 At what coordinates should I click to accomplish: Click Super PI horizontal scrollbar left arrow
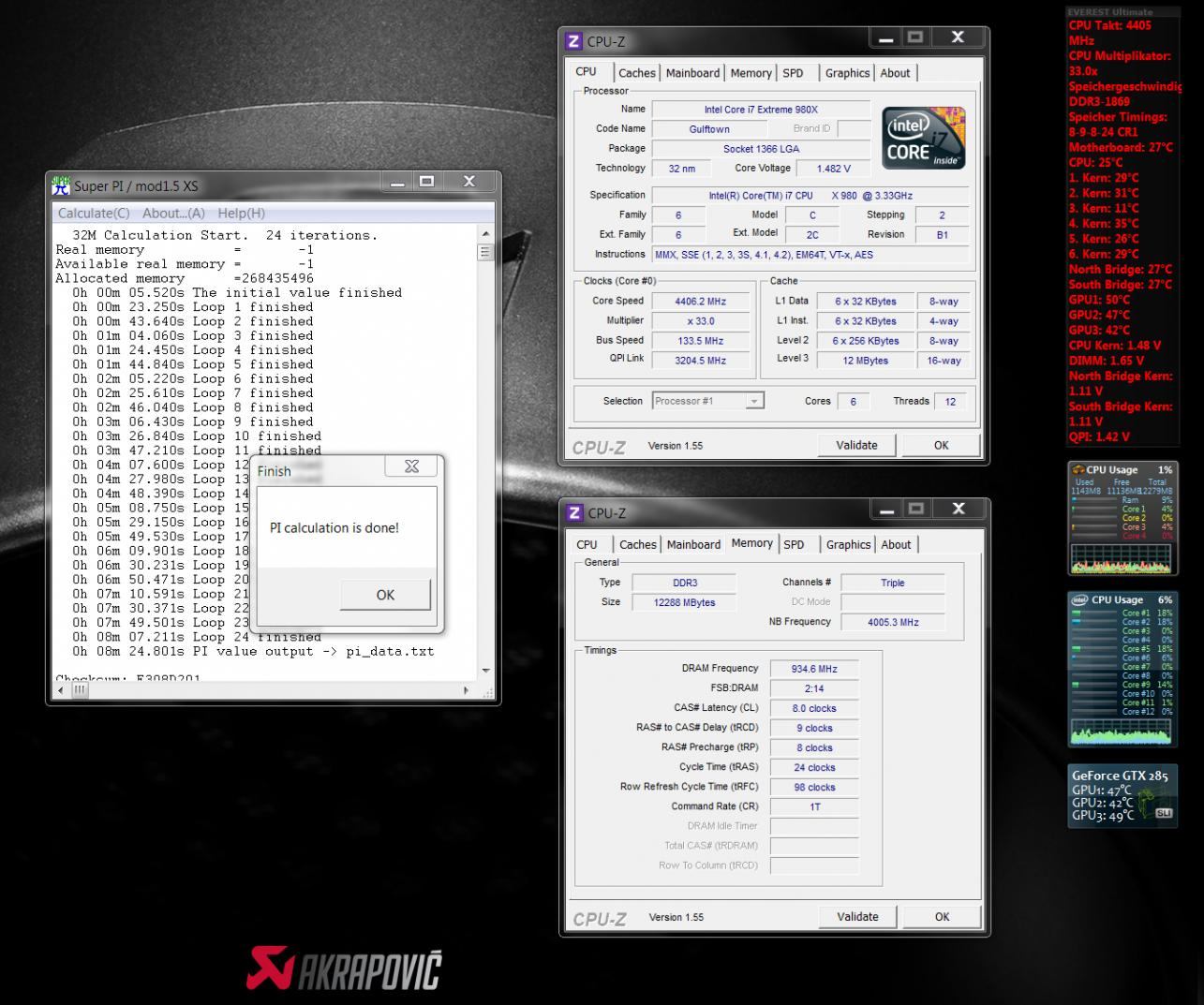(62, 690)
